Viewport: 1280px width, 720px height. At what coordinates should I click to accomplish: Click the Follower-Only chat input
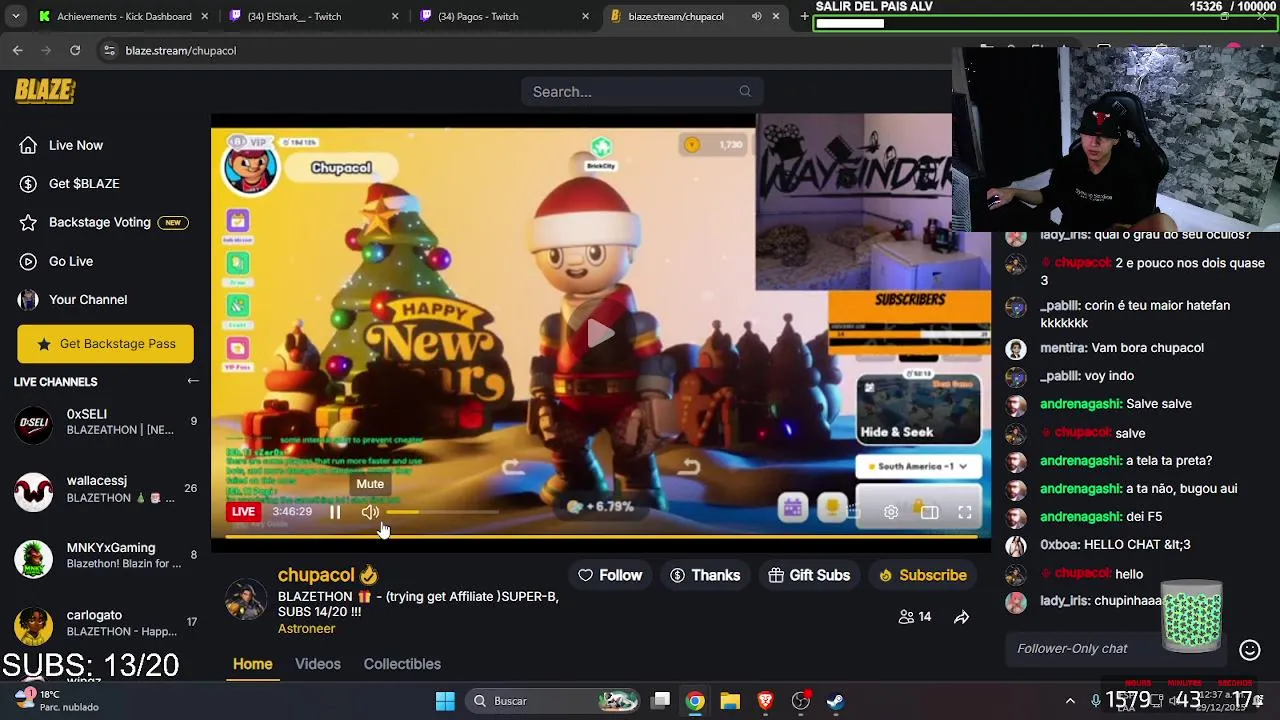tap(1118, 649)
